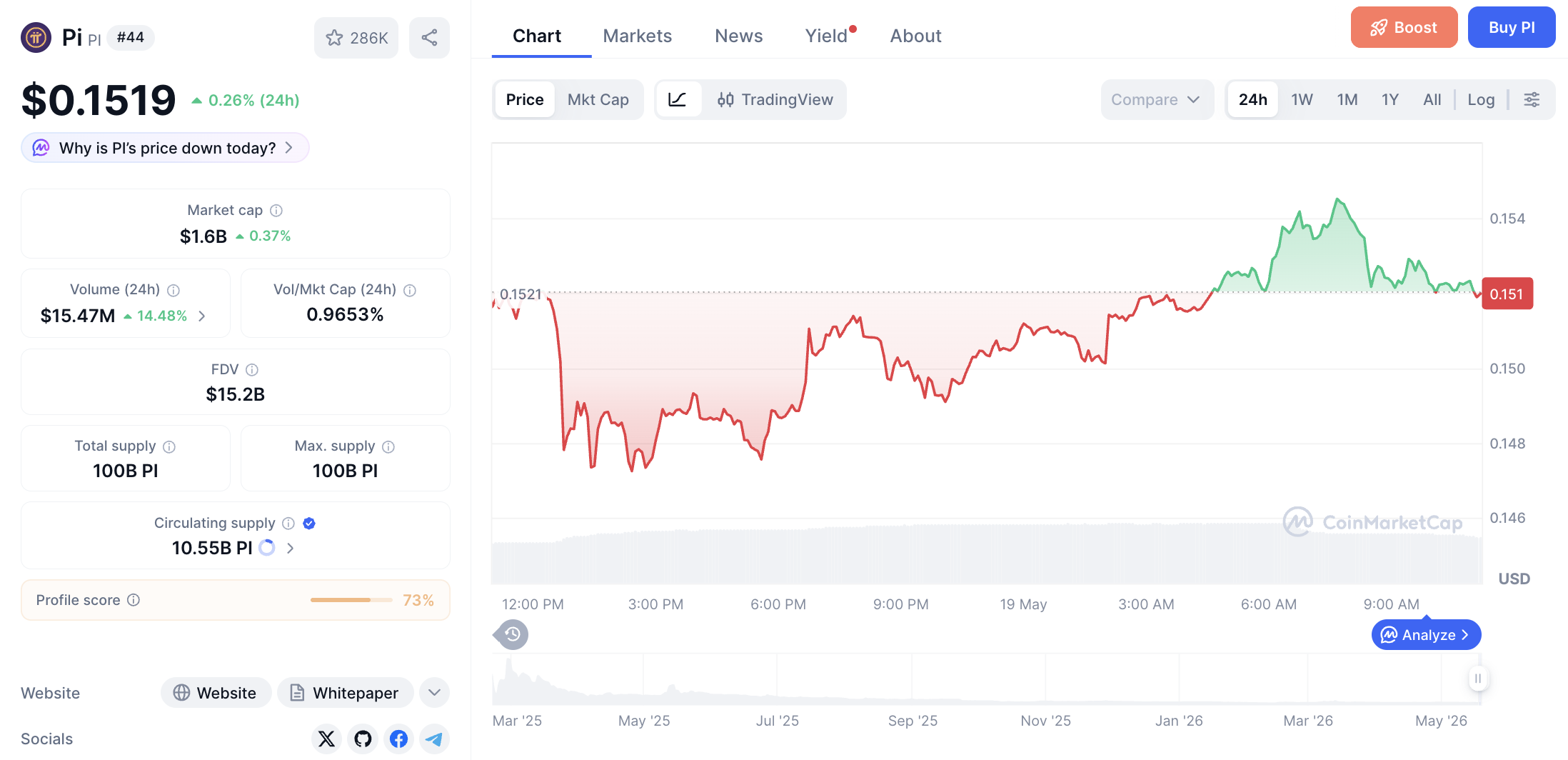Click Volume (24h) info icon

point(174,290)
